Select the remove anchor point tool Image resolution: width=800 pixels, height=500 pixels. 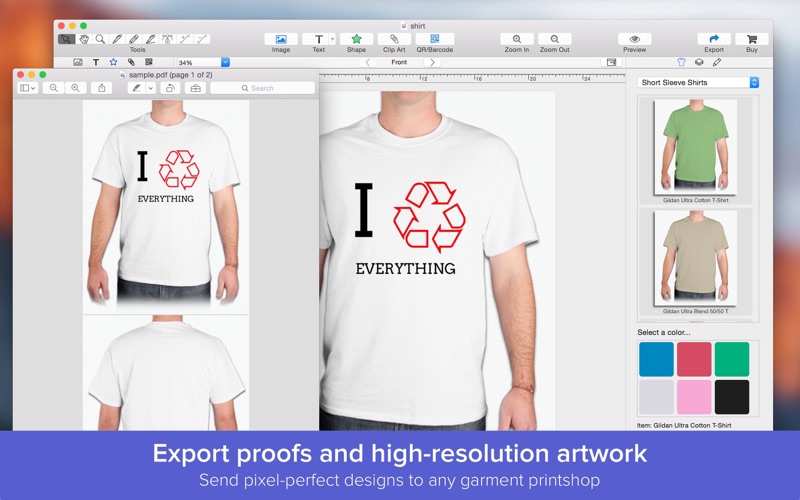click(x=202, y=39)
